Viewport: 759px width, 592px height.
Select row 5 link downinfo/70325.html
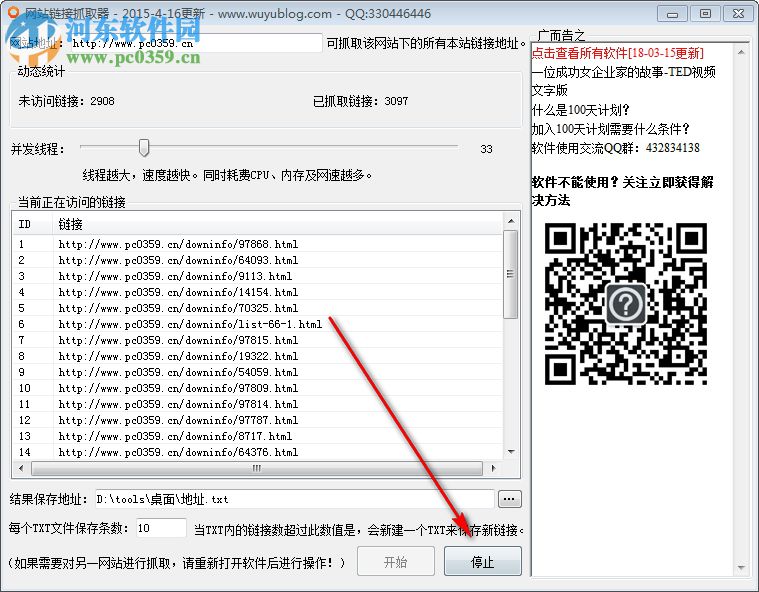(x=258, y=308)
